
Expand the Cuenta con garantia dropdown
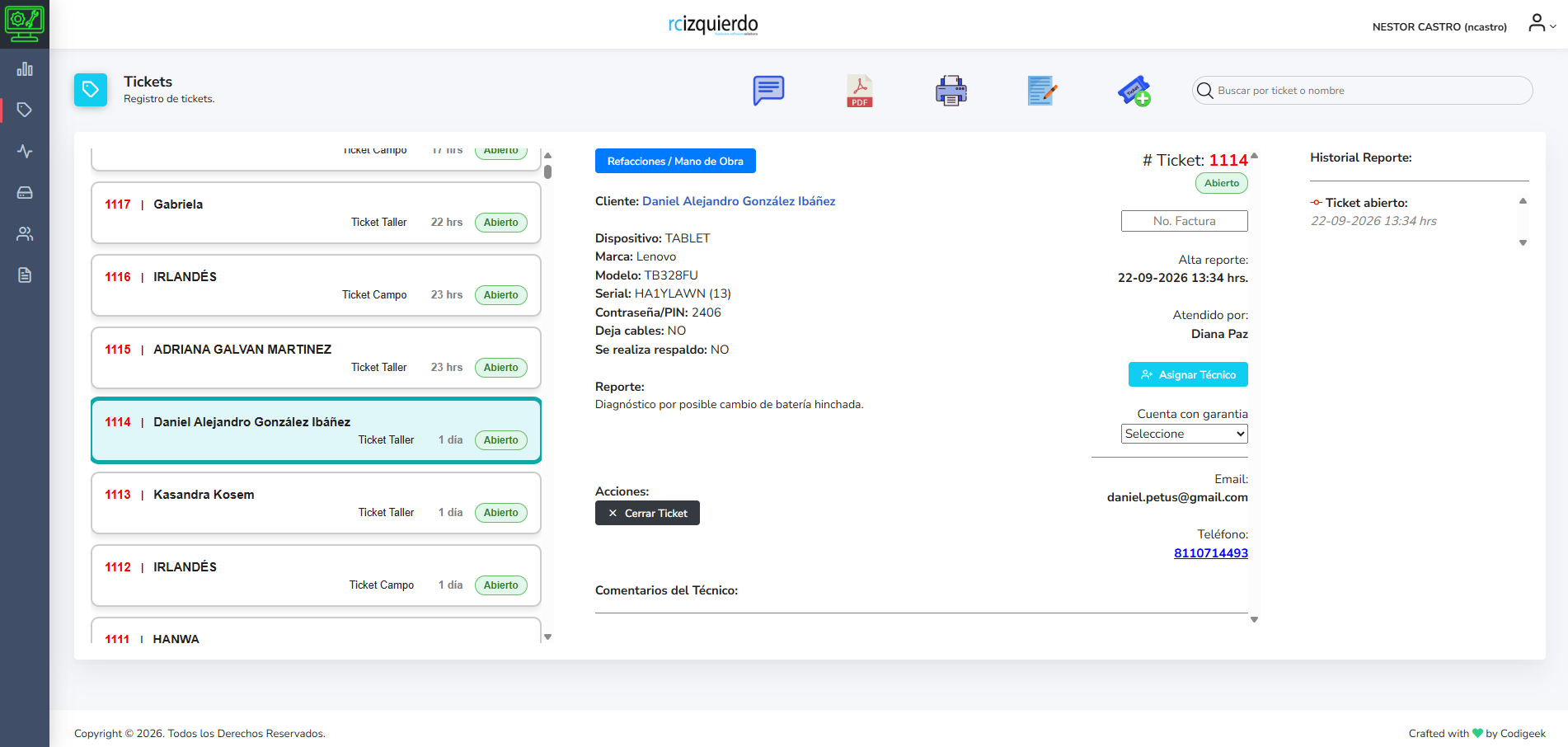(x=1184, y=434)
